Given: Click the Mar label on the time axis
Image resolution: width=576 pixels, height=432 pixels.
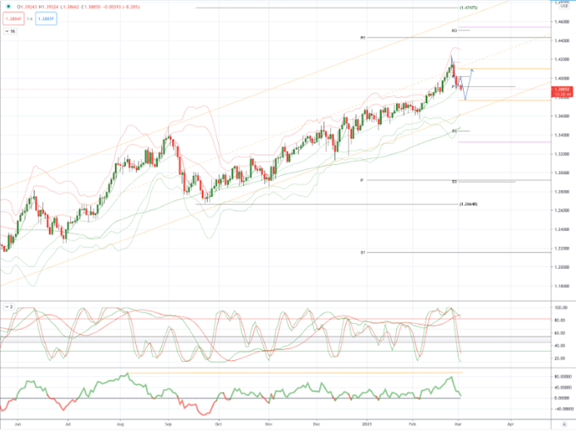Looking at the screenshot, I should point(458,424).
